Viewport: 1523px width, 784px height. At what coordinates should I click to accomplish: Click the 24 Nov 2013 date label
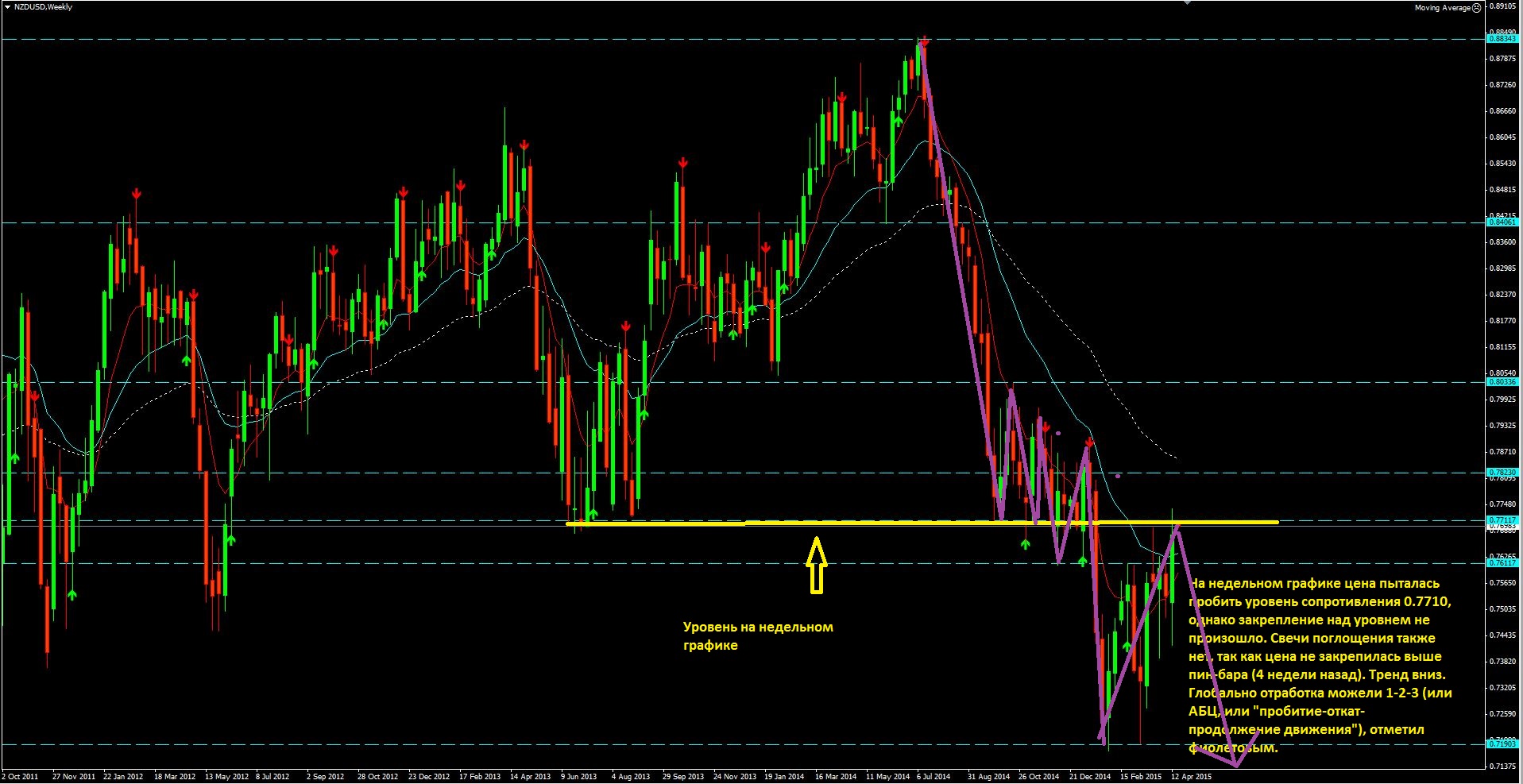735,777
